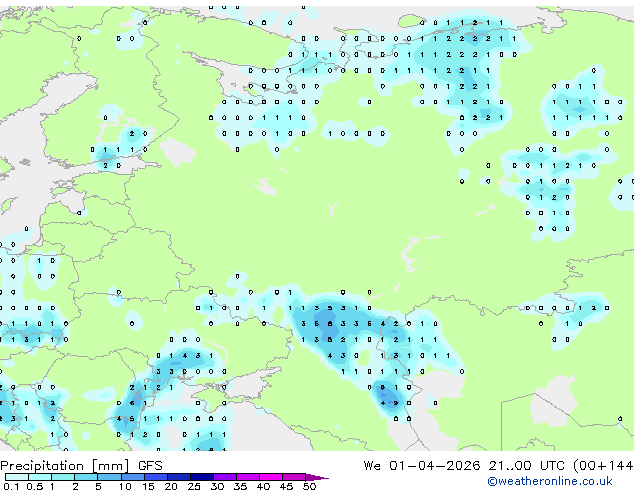This screenshot has width=634, height=490.
Task: Click the '0.5' legend scale label
Action: tap(35, 486)
